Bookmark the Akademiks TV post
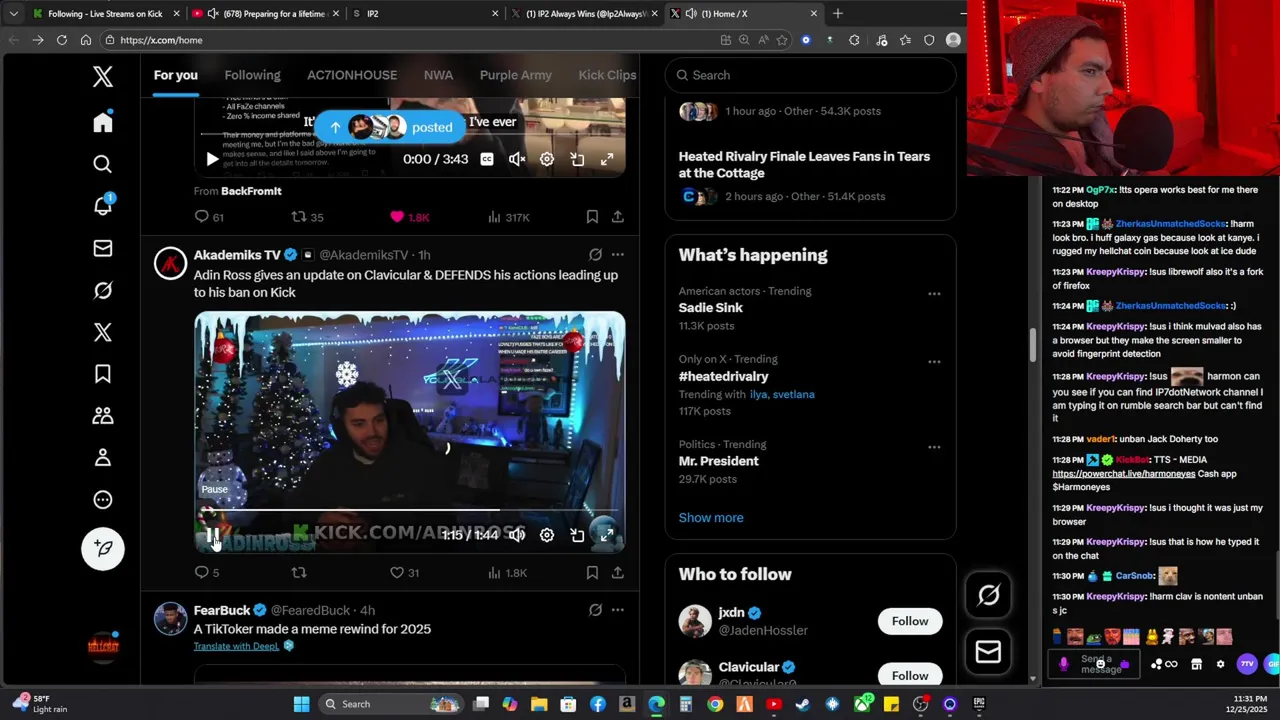This screenshot has height=720, width=1280. click(x=592, y=572)
